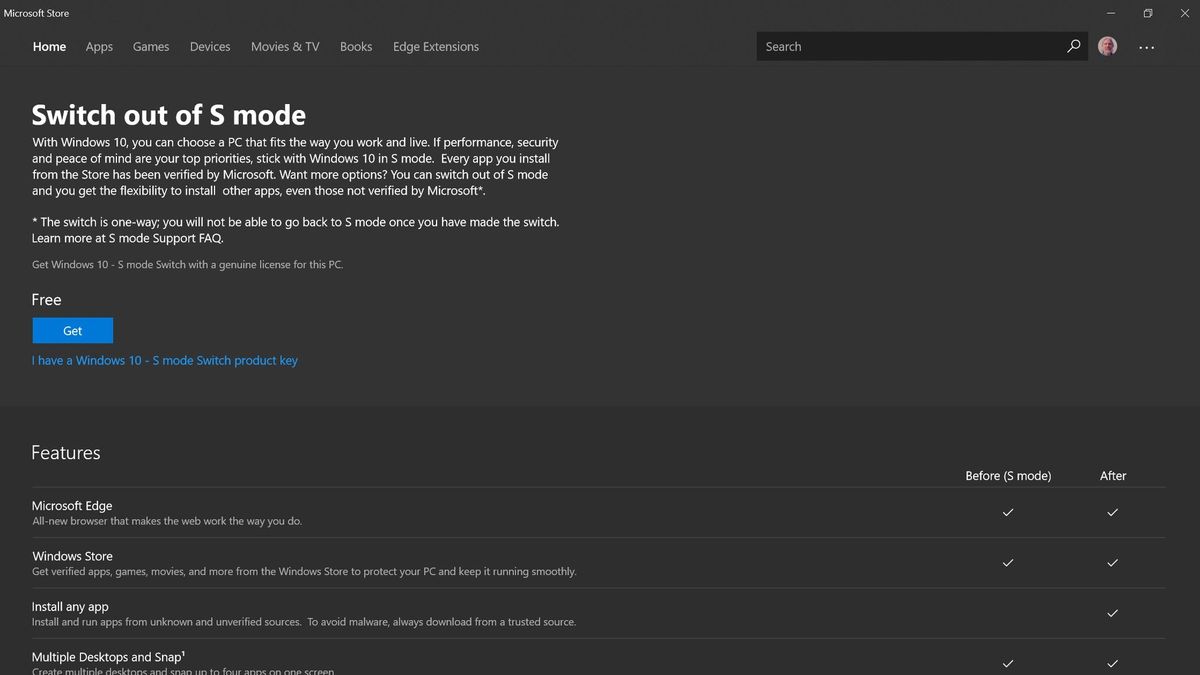Click the Before (S mode) column header

click(1008, 475)
